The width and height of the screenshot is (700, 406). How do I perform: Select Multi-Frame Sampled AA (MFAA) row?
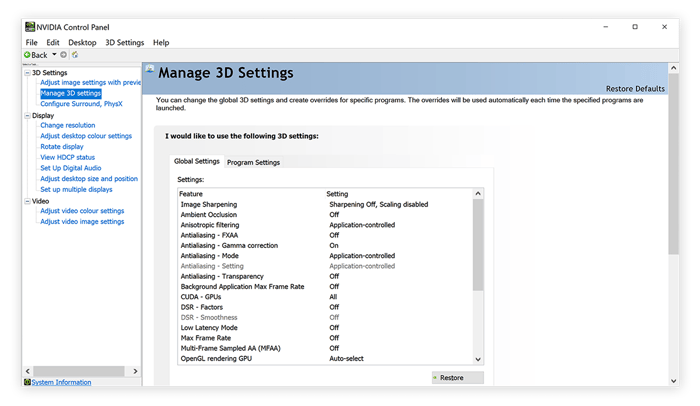[325, 348]
